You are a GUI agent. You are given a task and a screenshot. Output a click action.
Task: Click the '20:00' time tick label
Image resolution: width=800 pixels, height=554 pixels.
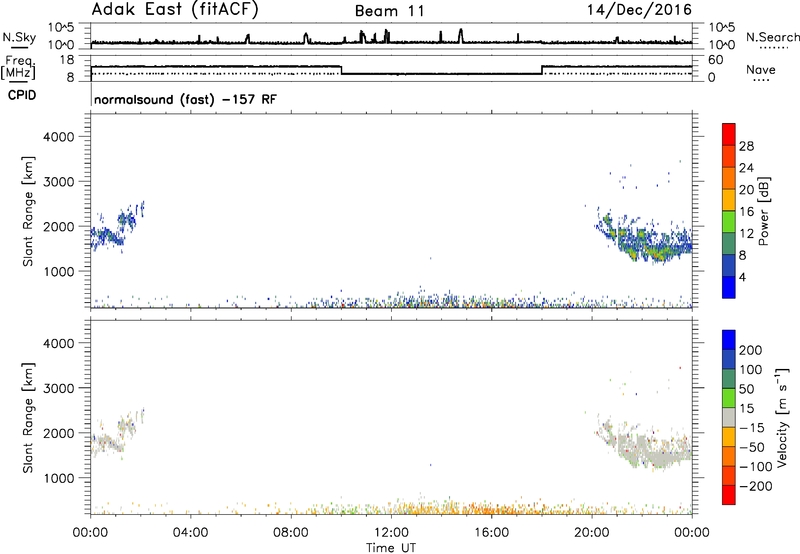click(592, 533)
